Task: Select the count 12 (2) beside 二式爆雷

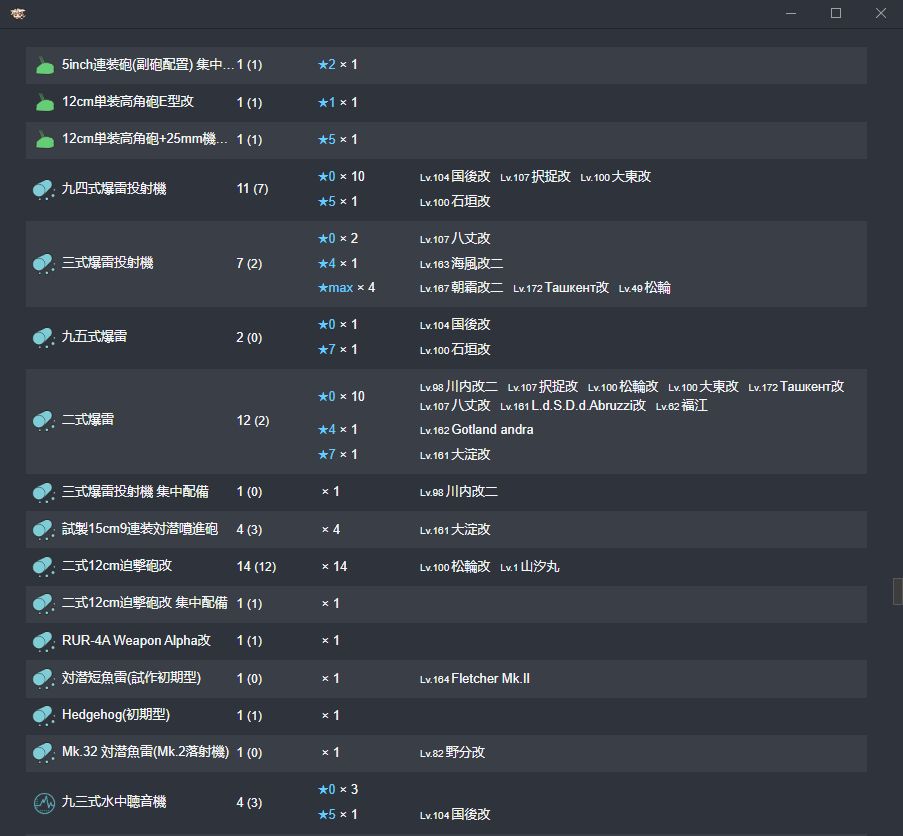Action: coord(253,420)
